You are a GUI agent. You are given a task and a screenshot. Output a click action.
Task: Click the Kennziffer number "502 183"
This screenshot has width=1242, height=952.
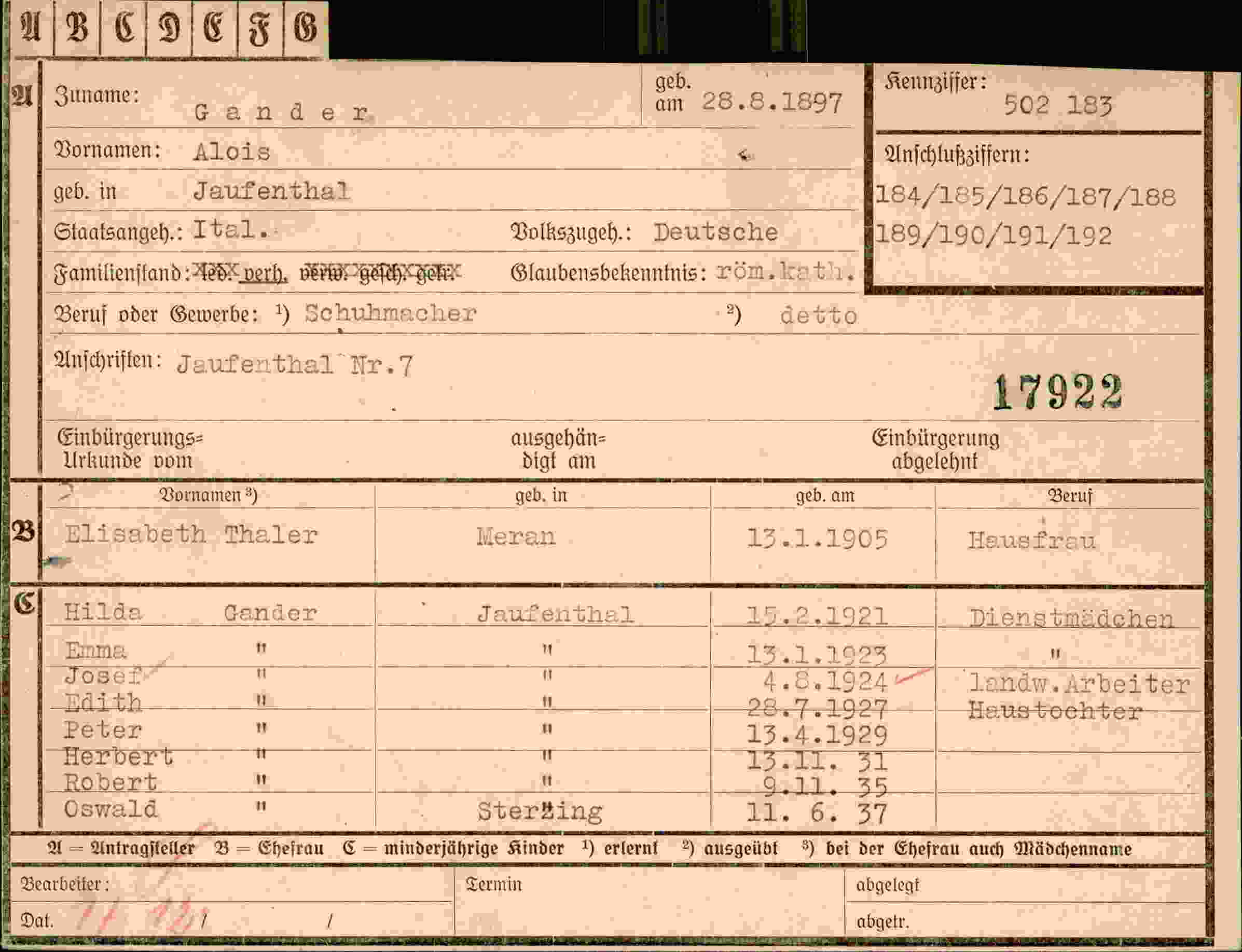[1058, 105]
